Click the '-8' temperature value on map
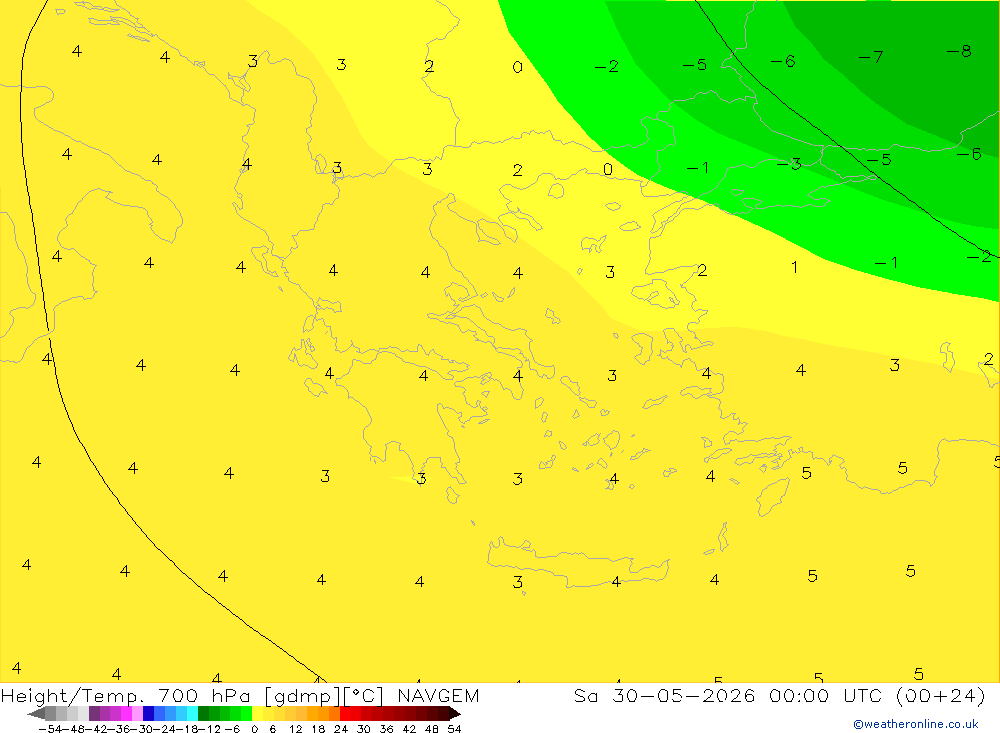This screenshot has width=1000, height=733. click(959, 51)
